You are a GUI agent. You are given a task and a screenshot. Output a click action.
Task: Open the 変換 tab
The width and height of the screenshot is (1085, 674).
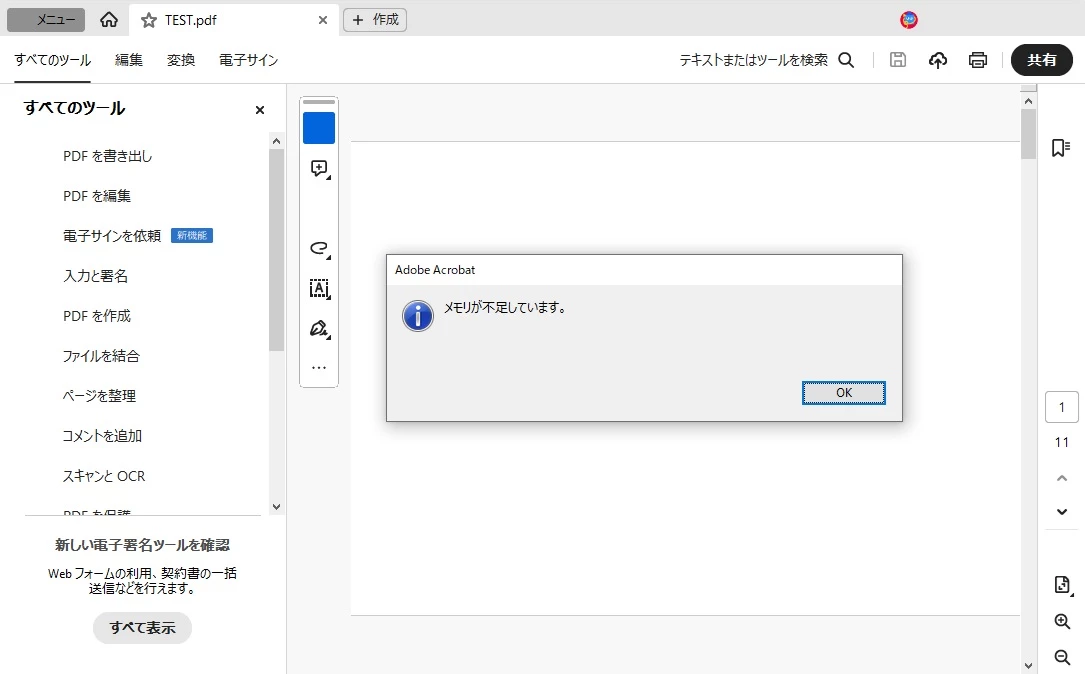pos(181,60)
